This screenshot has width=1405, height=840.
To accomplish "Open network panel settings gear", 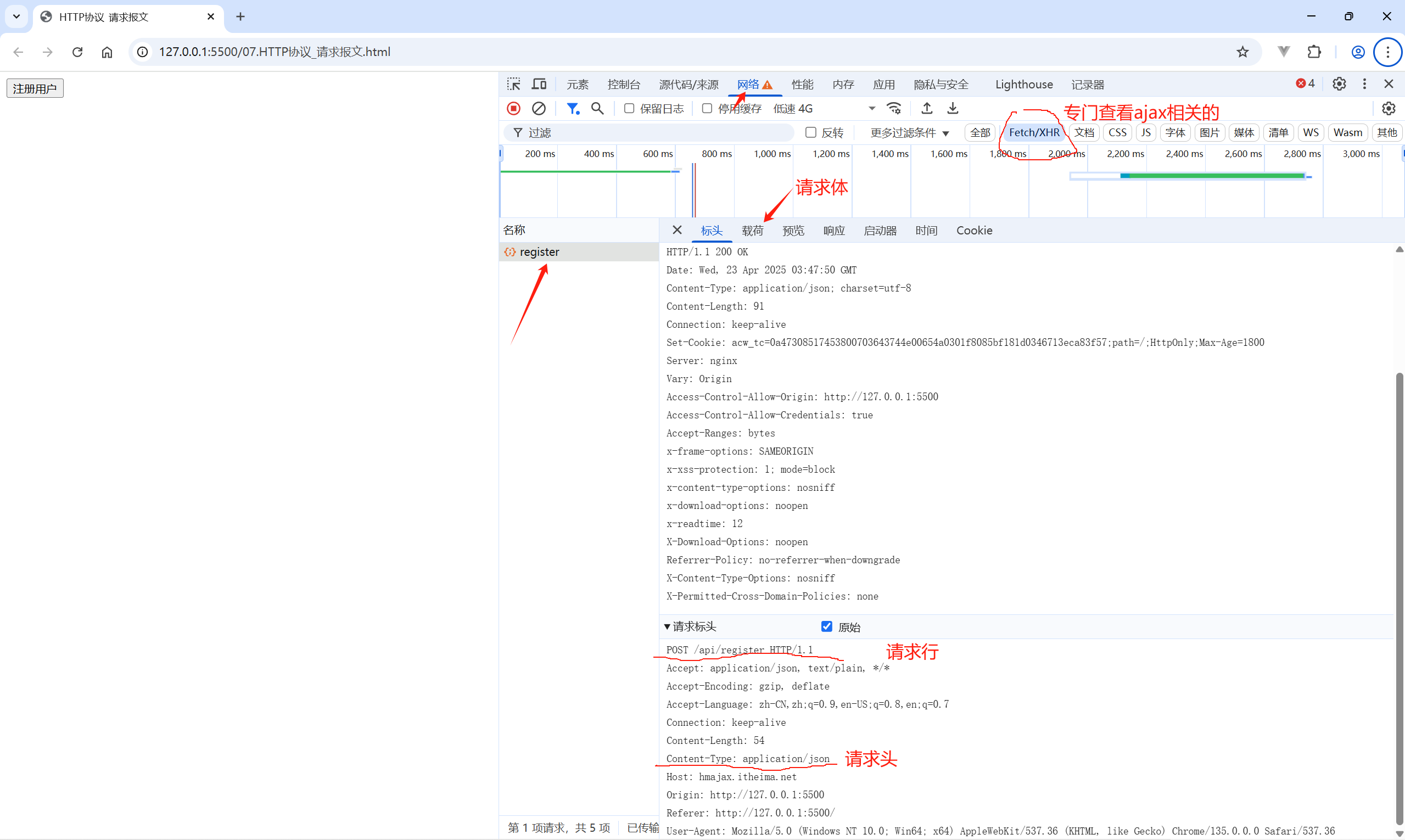I will [x=1389, y=108].
